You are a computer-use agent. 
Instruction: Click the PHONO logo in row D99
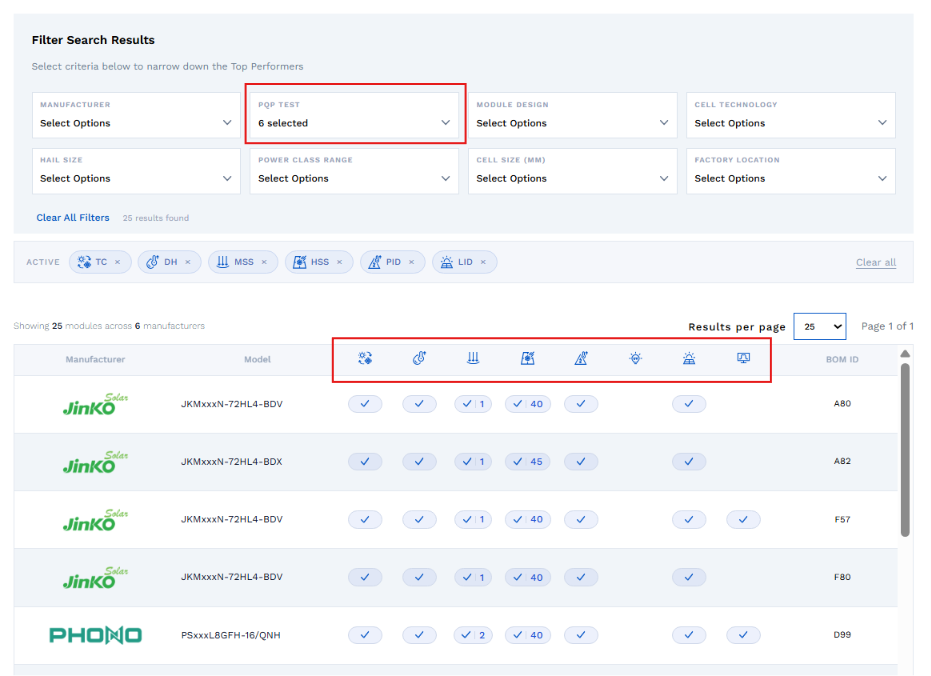click(95, 635)
